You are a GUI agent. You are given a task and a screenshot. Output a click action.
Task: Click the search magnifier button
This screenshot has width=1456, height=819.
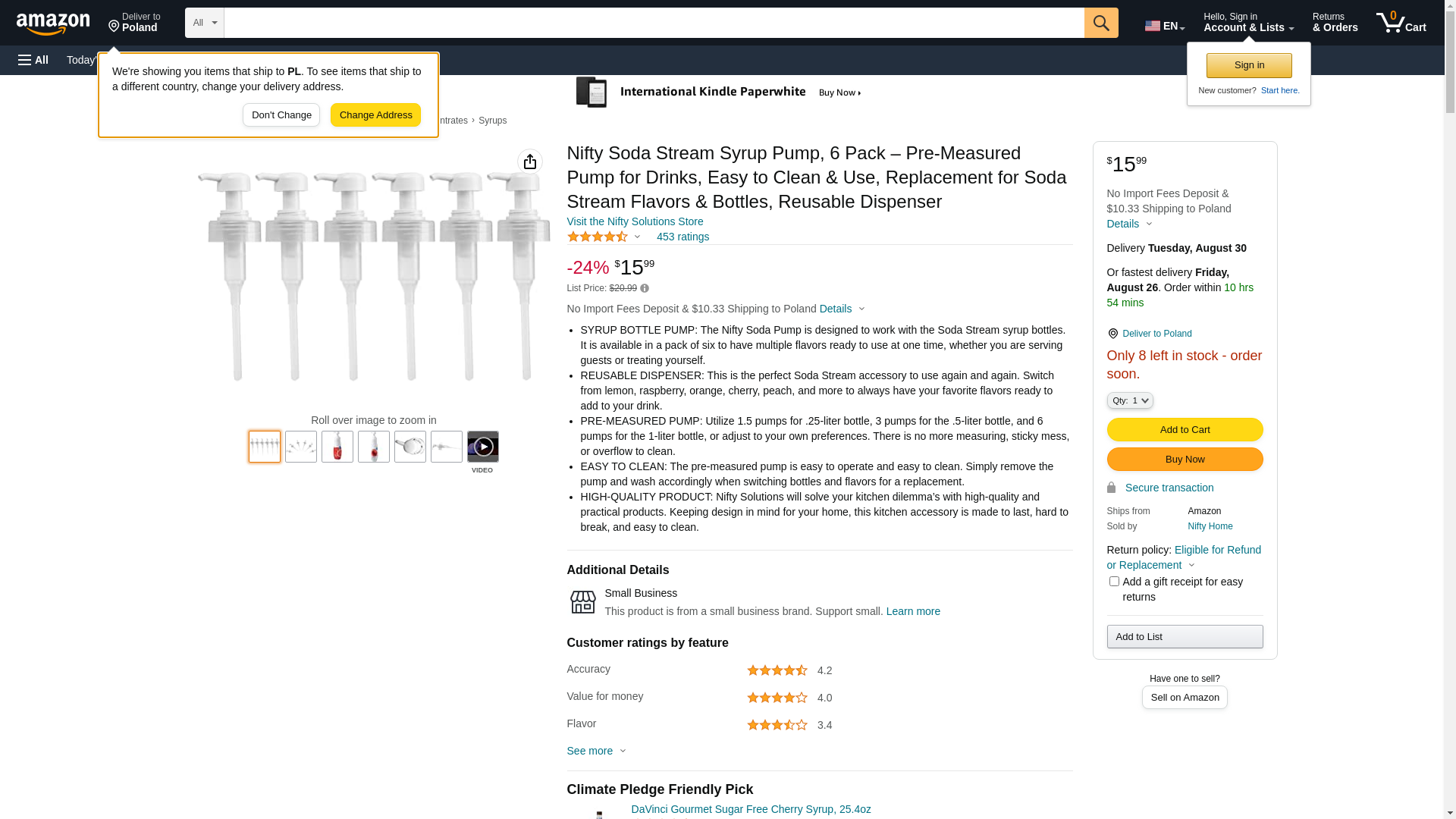[1100, 23]
